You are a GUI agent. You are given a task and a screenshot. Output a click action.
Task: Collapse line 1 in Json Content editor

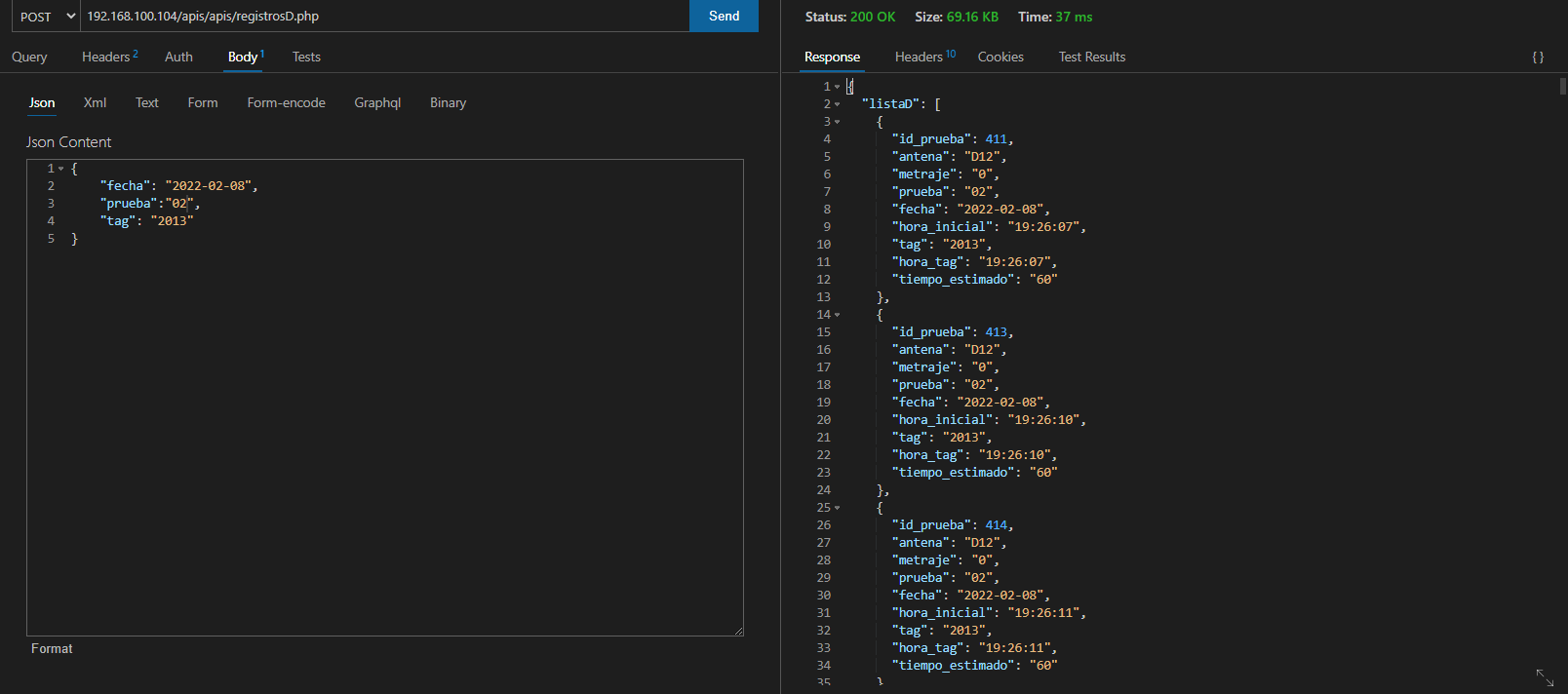pos(60,169)
